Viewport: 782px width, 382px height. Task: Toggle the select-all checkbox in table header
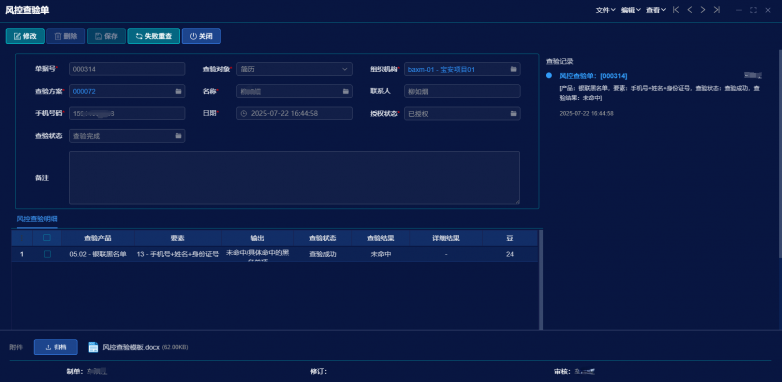click(x=47, y=238)
